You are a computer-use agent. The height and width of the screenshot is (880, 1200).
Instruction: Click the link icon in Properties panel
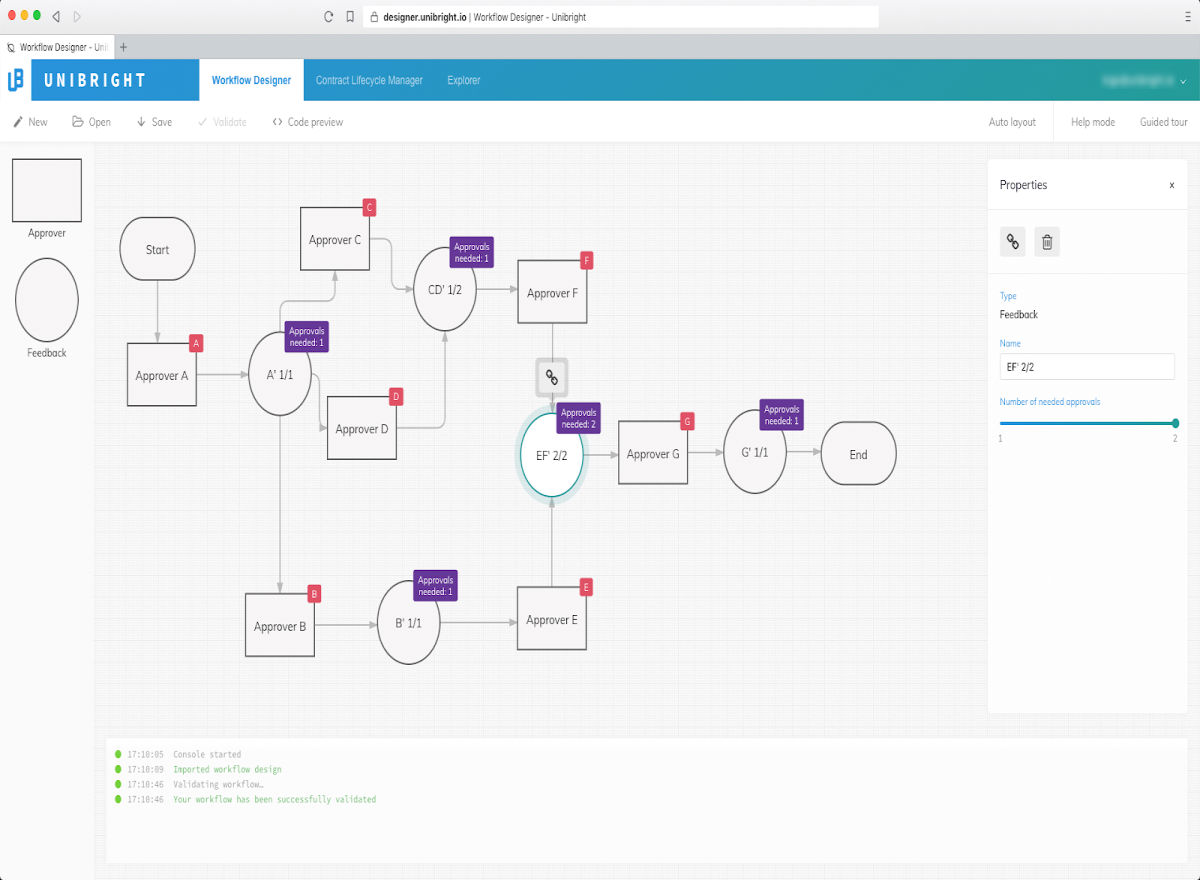[1013, 241]
